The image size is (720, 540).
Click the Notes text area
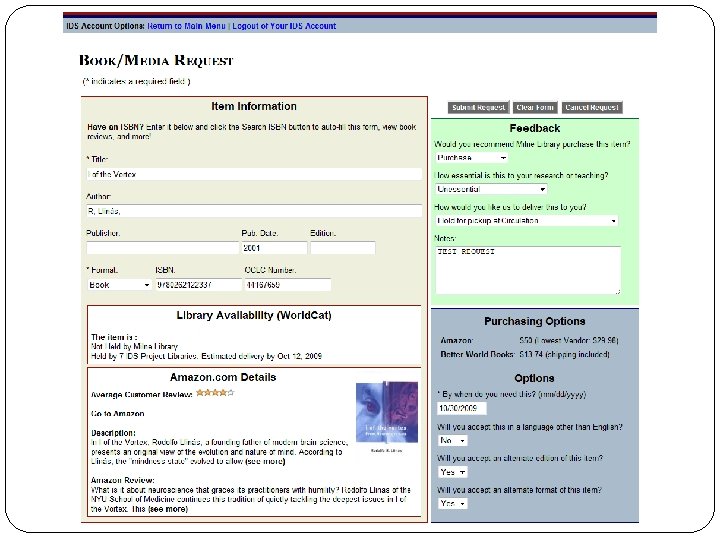528,270
